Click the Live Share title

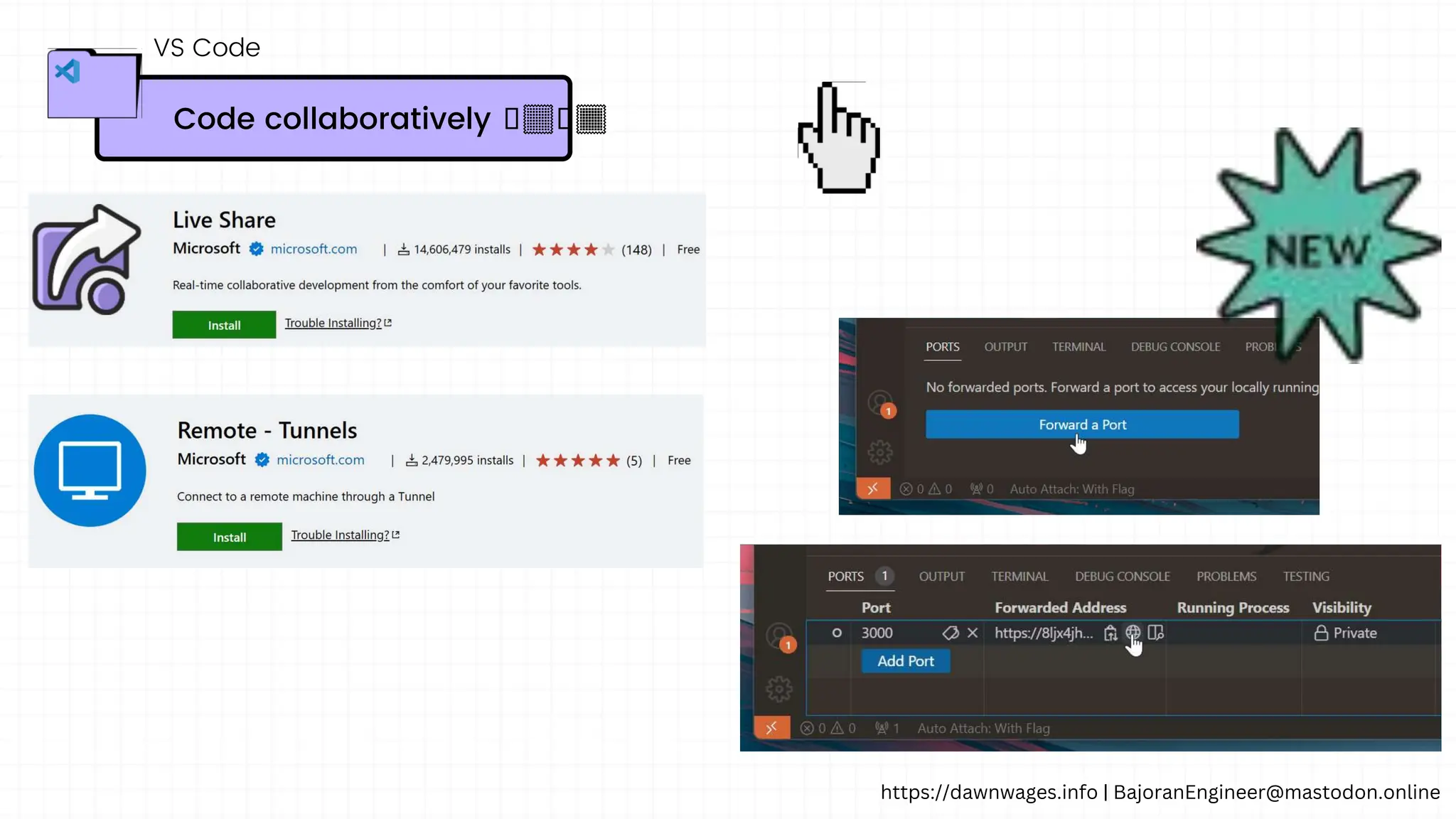point(224,220)
